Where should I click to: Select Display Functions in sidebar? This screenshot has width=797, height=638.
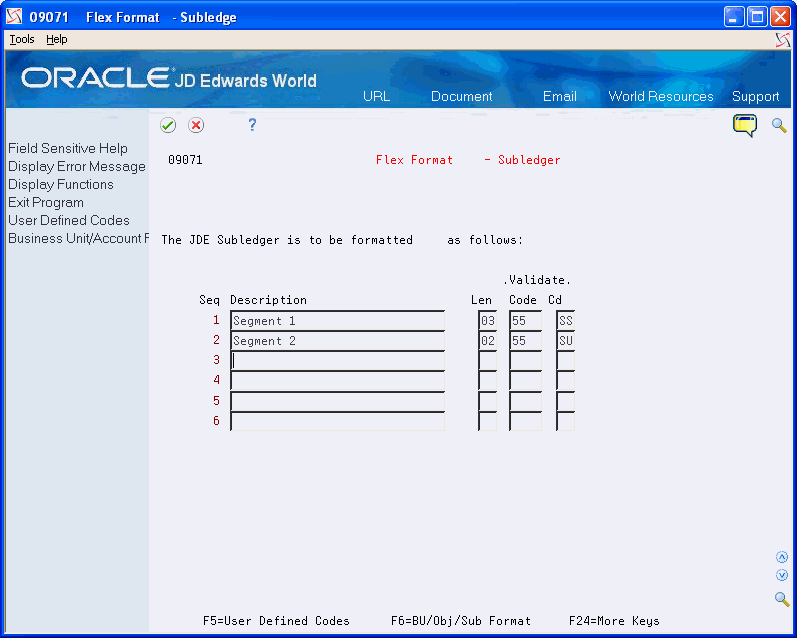coord(60,185)
